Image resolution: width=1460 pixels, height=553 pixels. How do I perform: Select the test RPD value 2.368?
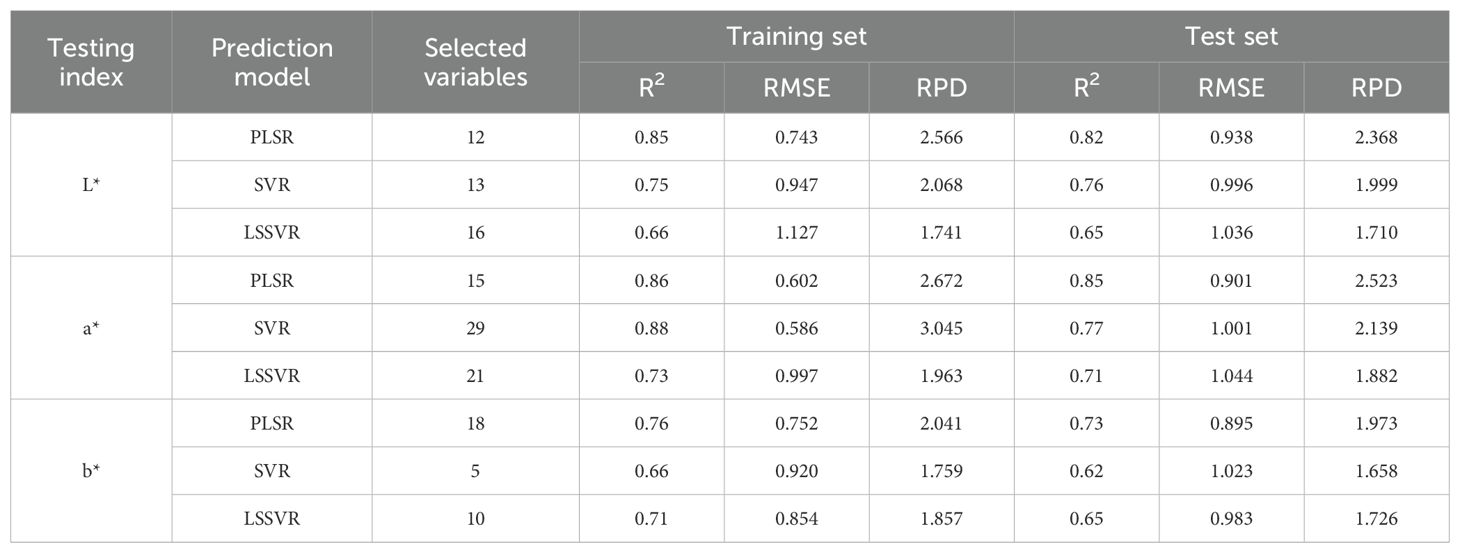pyautogui.click(x=1375, y=137)
